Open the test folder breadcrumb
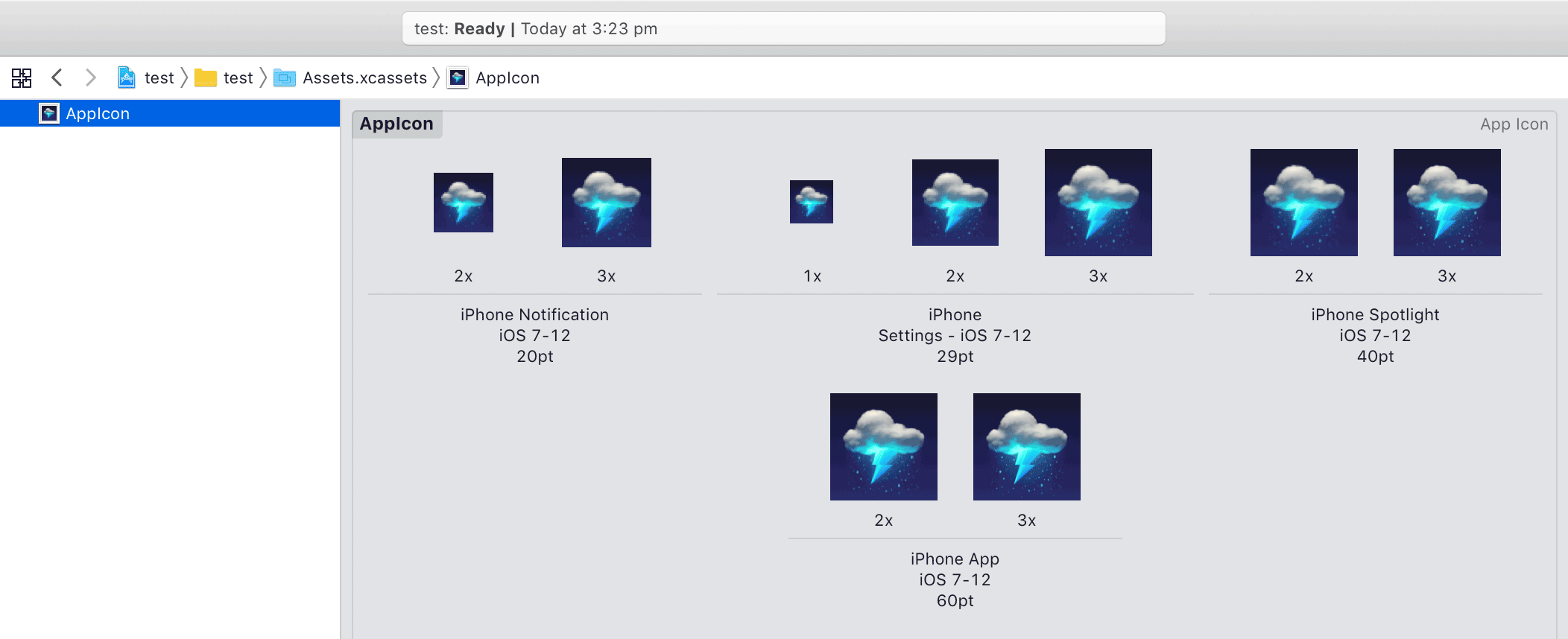This screenshot has width=1568, height=639. [x=238, y=77]
